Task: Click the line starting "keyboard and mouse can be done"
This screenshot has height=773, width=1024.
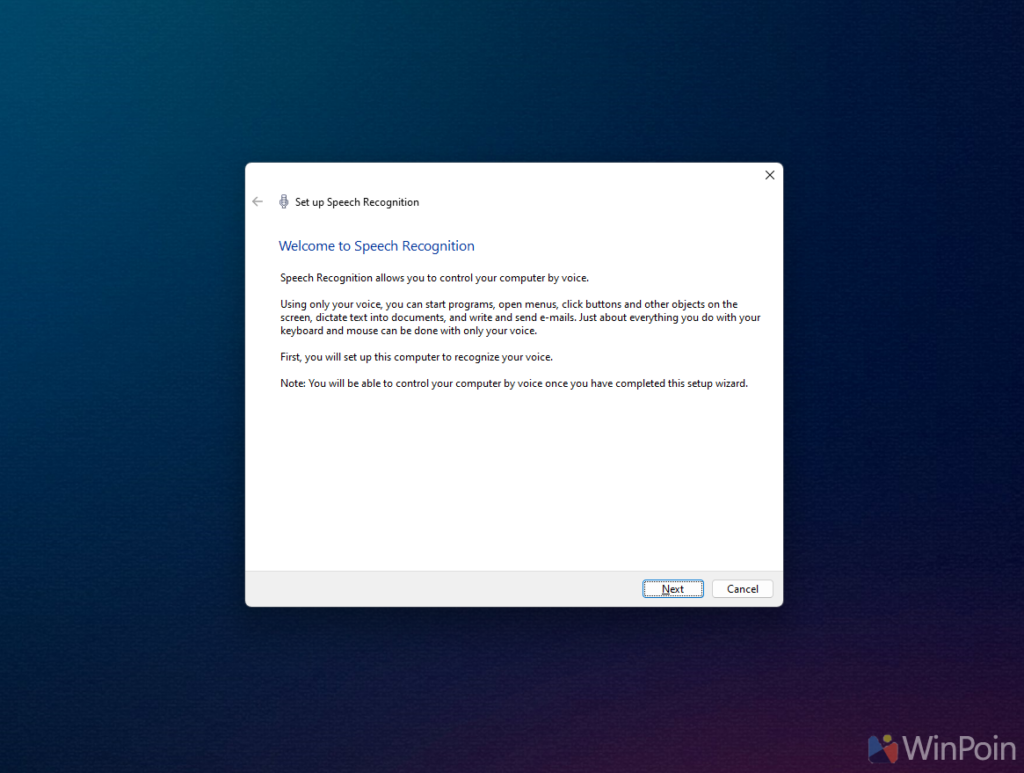Action: (408, 331)
